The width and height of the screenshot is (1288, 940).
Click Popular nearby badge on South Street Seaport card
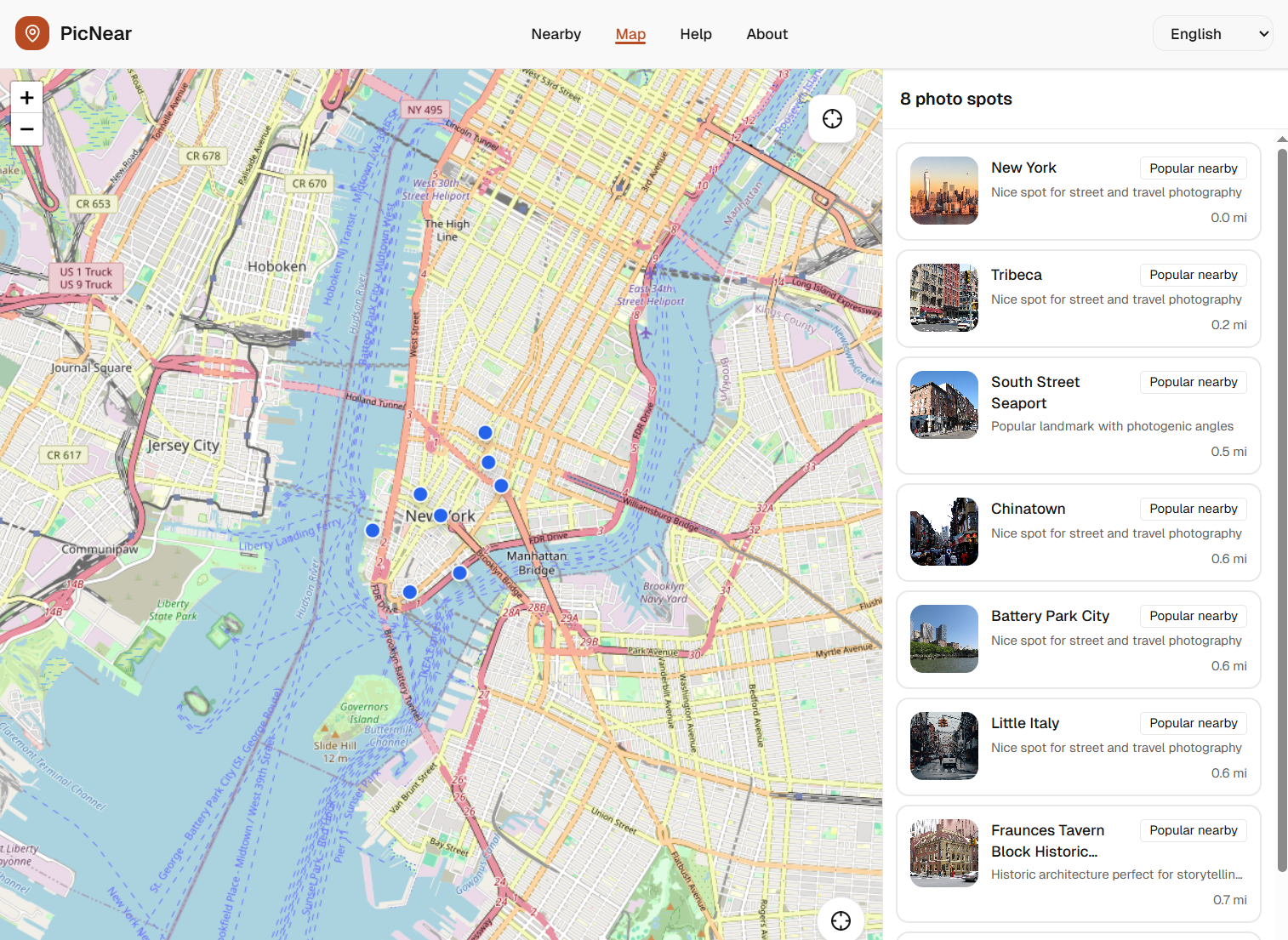tap(1194, 382)
